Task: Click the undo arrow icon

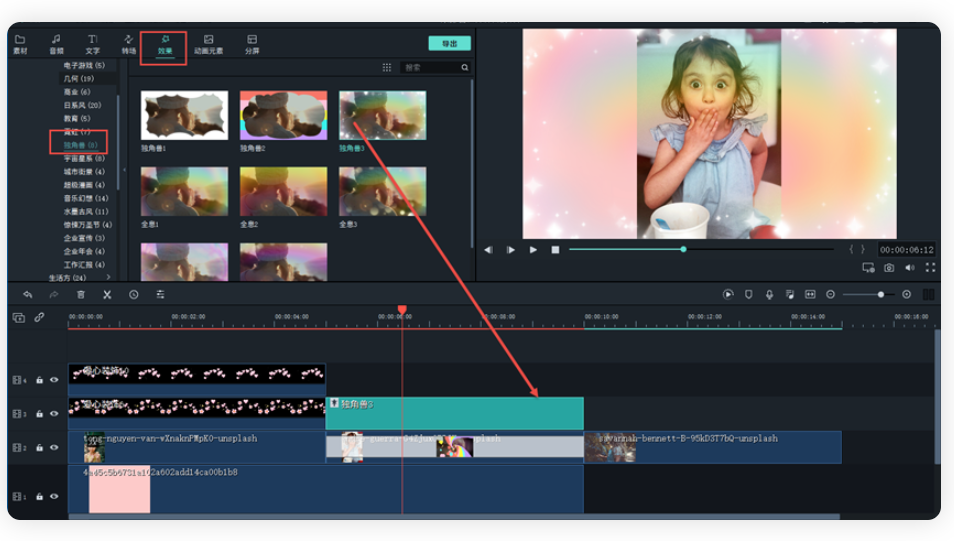Action: click(x=28, y=295)
